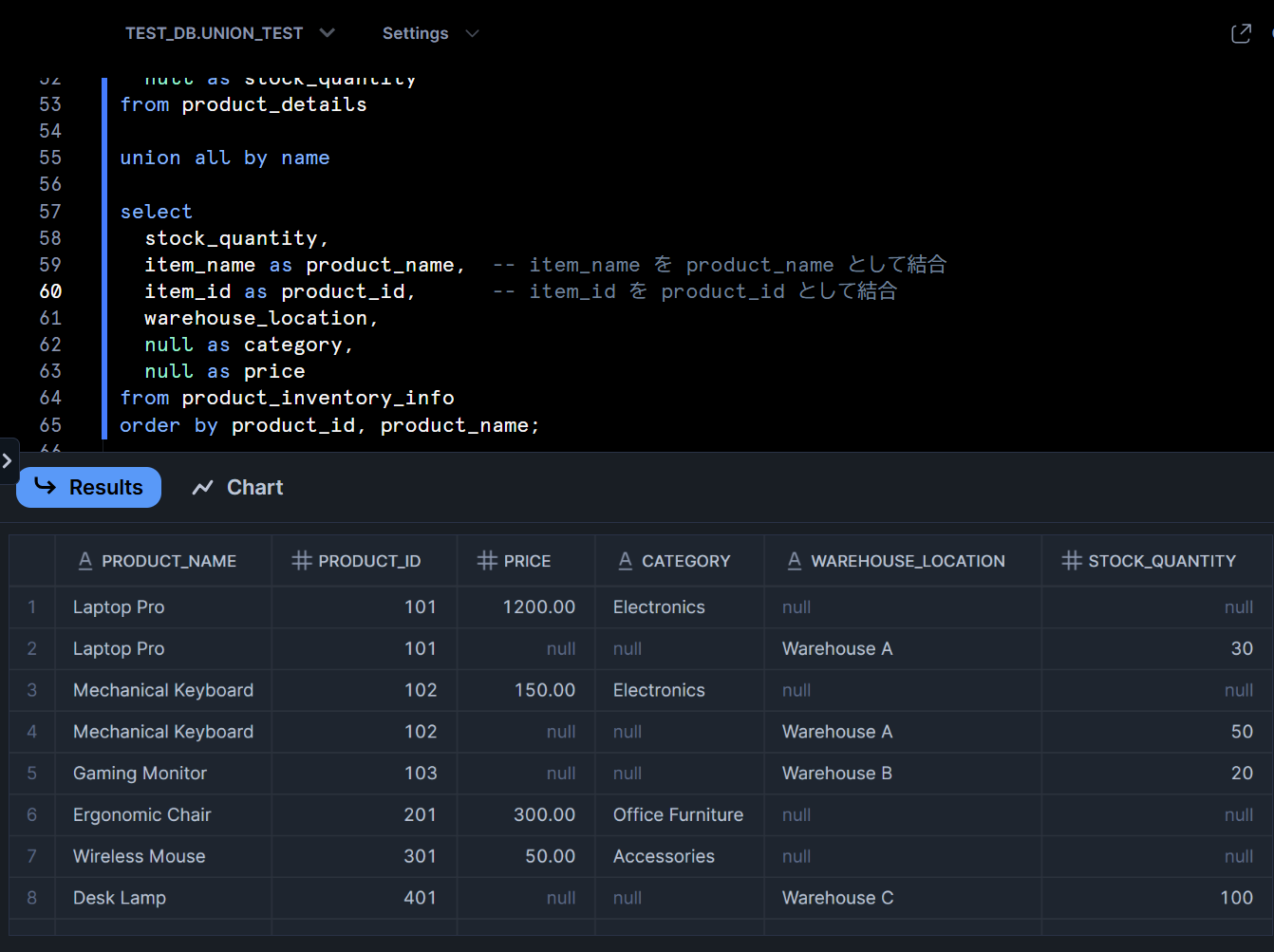This screenshot has width=1274, height=952.
Task: Click the 'union all by name' code line
Action: pos(225,158)
